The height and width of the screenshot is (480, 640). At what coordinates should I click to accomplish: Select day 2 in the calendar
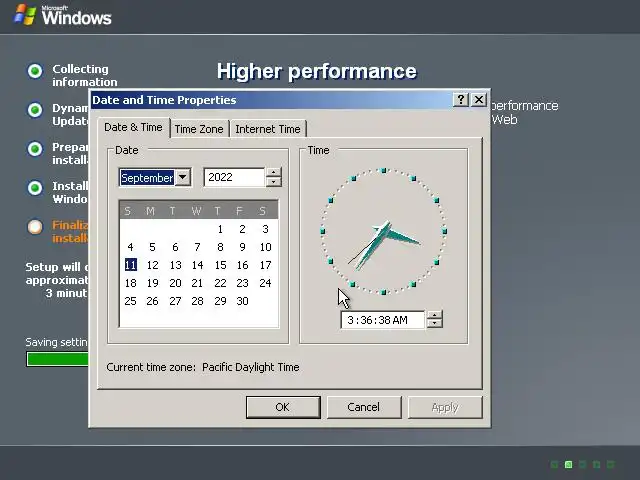coord(242,229)
